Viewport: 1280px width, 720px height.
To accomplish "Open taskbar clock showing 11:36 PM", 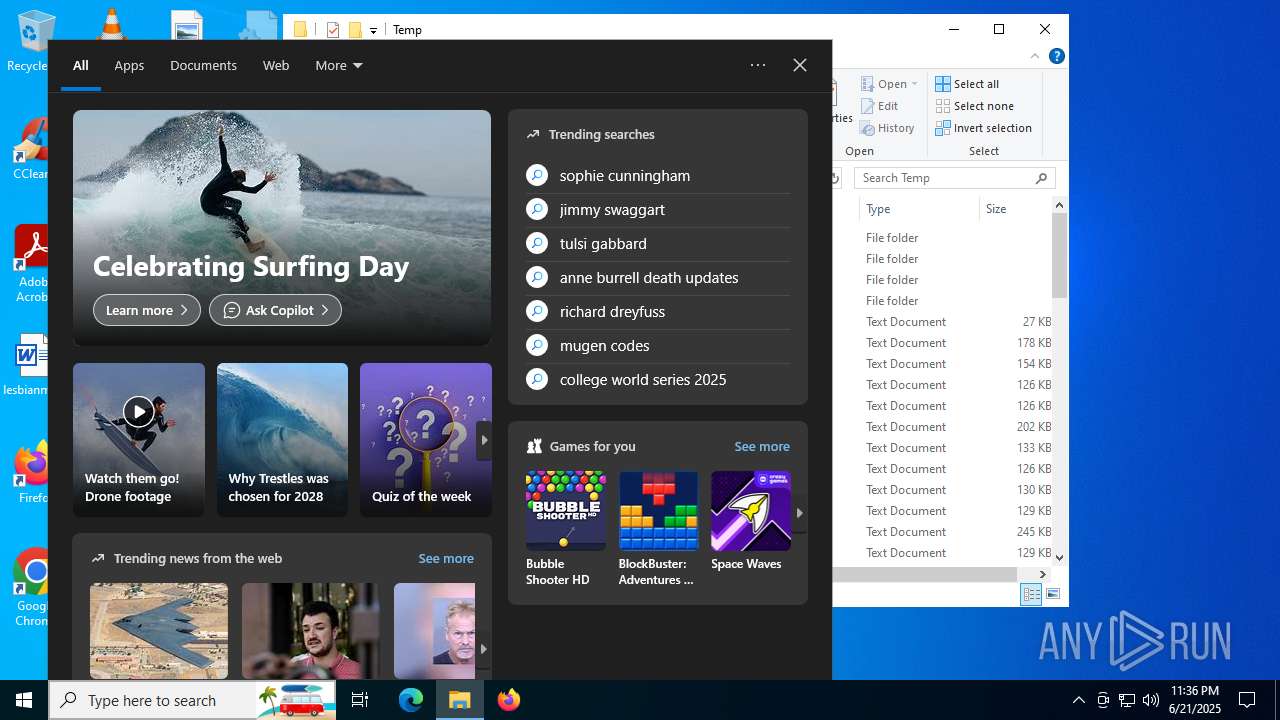I will point(1195,700).
